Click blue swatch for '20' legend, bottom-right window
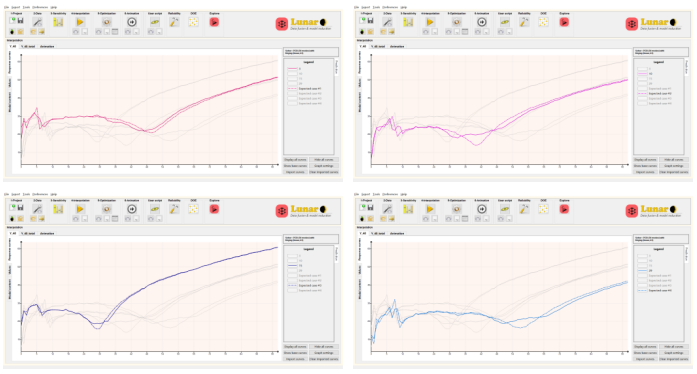 pos(642,270)
